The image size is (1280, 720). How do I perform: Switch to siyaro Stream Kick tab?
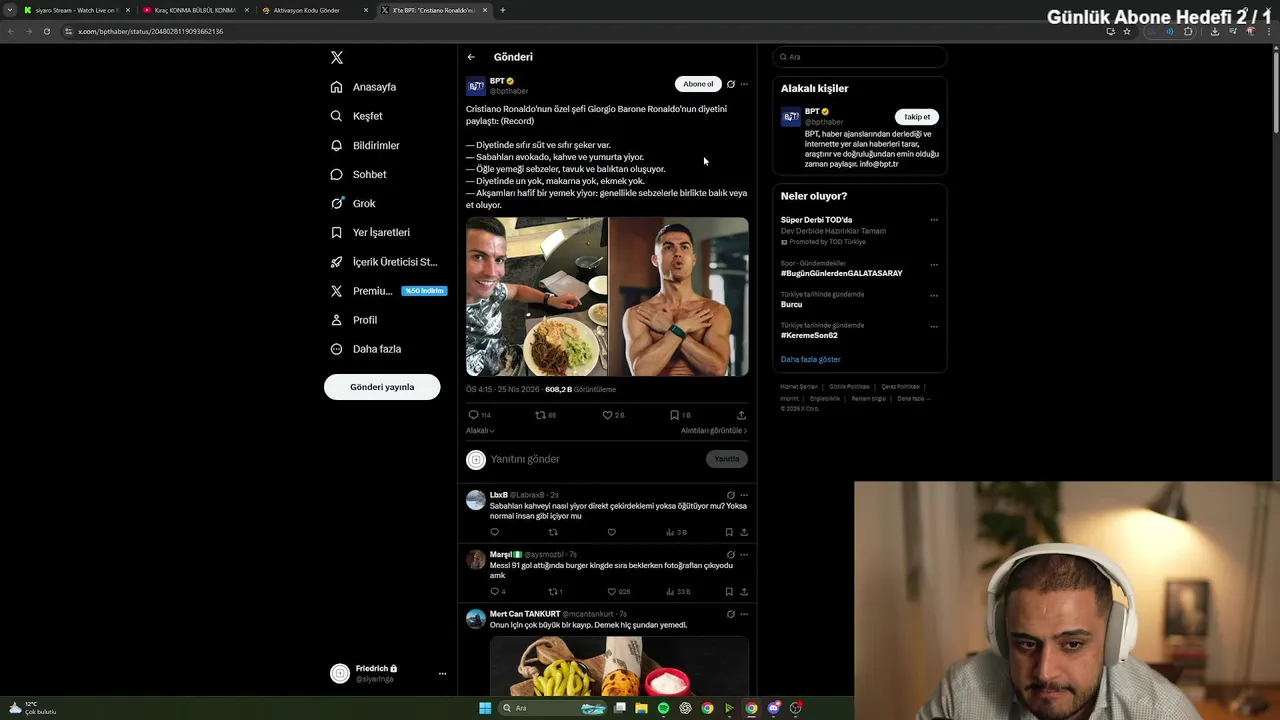[x=76, y=10]
